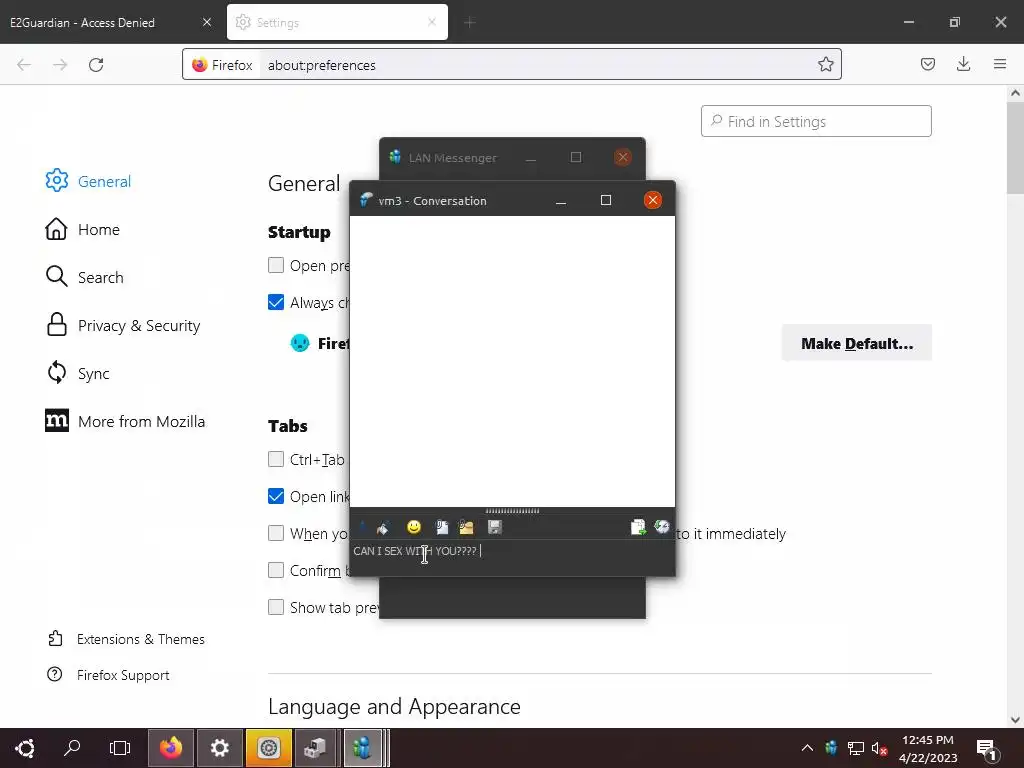Click the send folder paperclip icon
This screenshot has height=768, width=1024.
(466, 527)
